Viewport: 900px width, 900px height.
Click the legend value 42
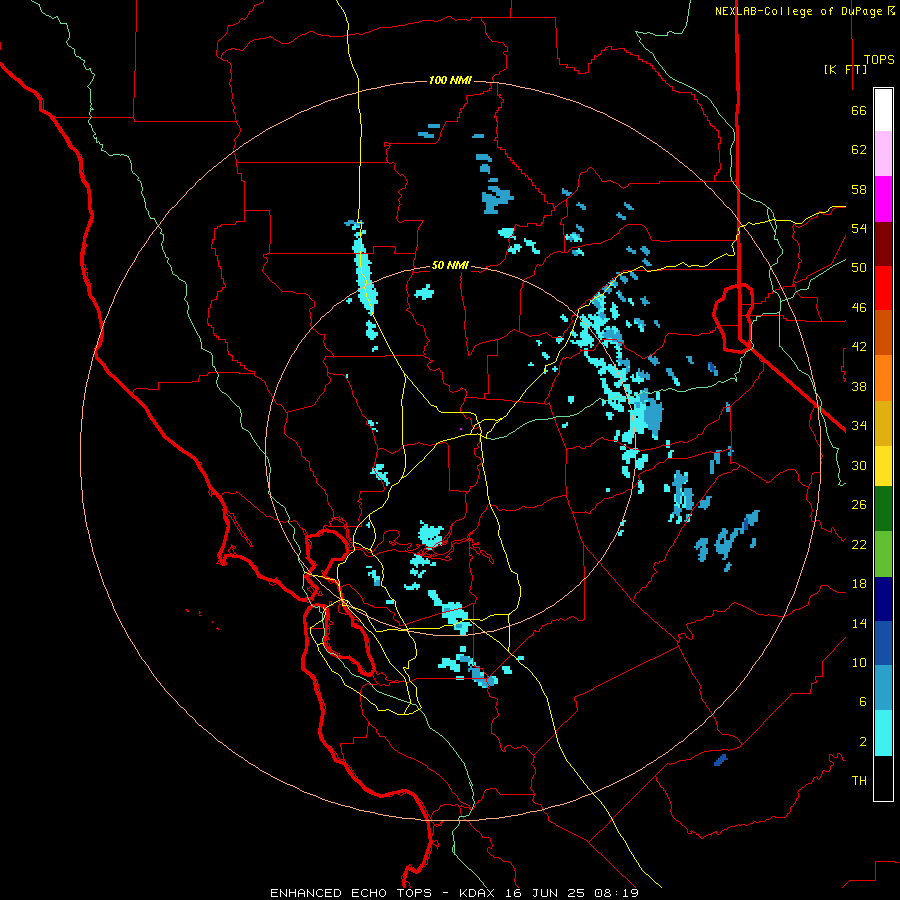tap(859, 347)
